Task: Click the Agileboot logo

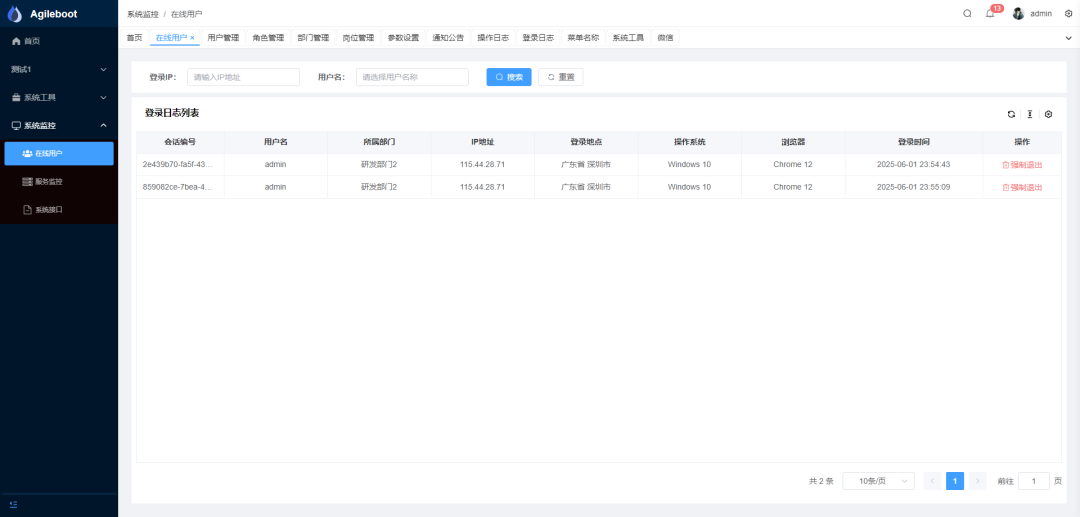Action: coord(15,14)
